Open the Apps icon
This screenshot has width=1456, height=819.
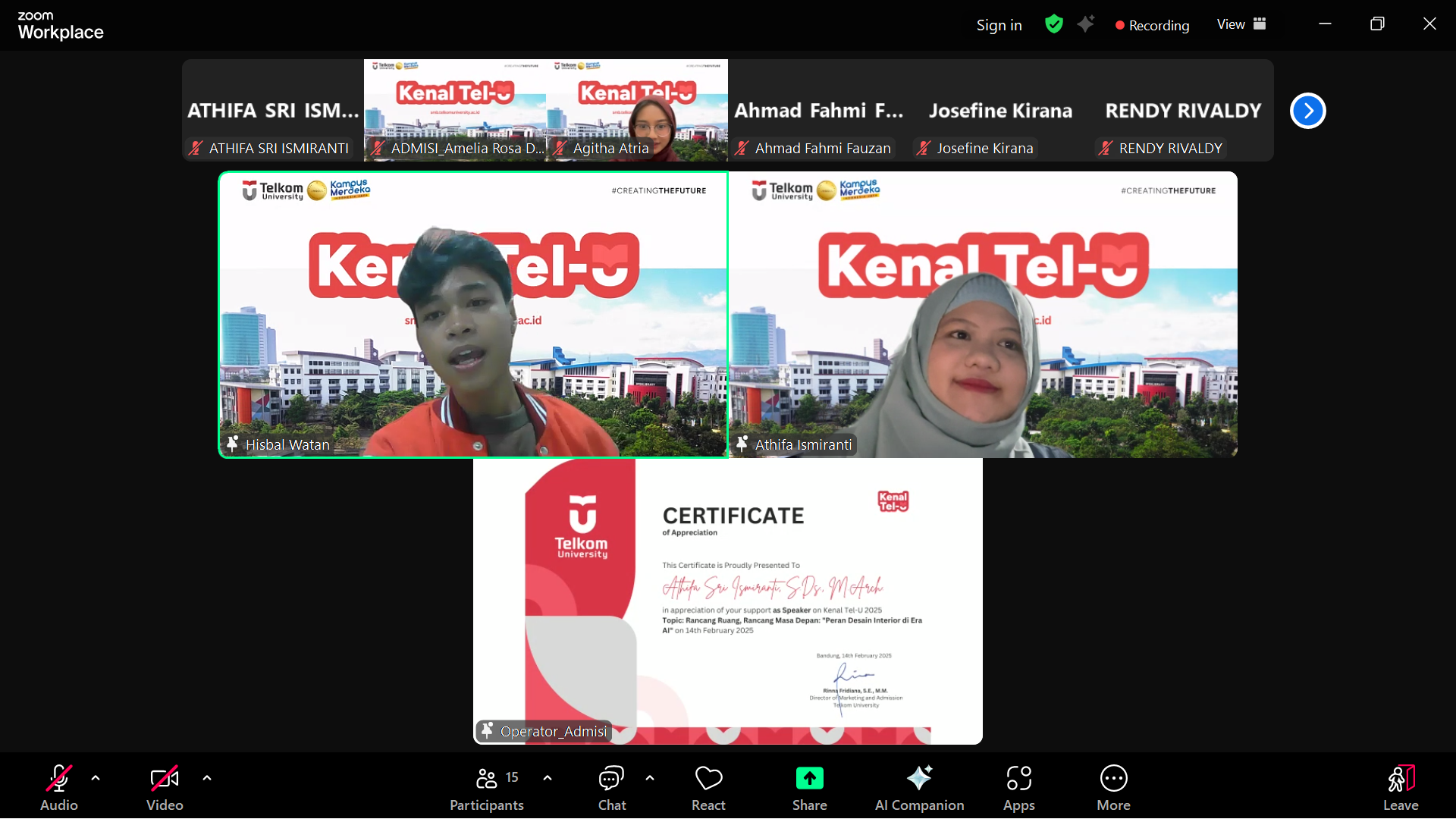(1018, 779)
